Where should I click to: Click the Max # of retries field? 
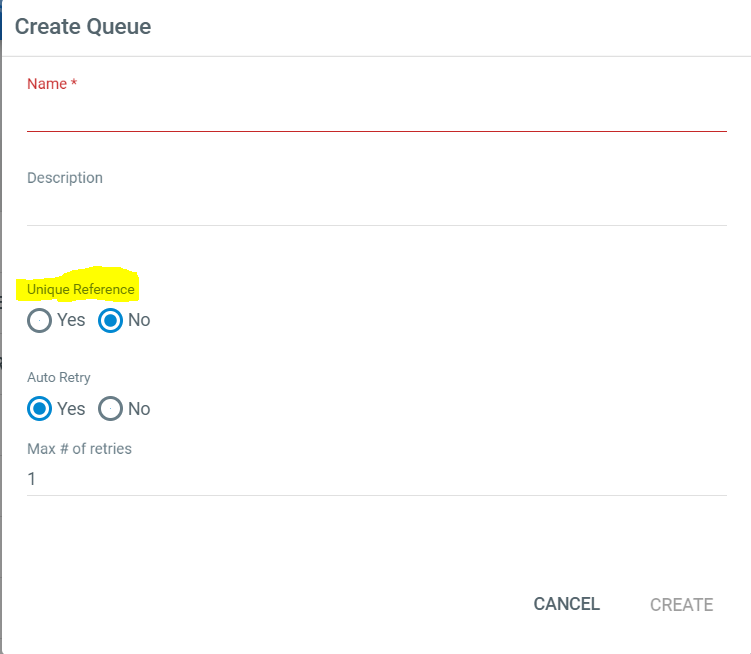pyautogui.click(x=376, y=479)
